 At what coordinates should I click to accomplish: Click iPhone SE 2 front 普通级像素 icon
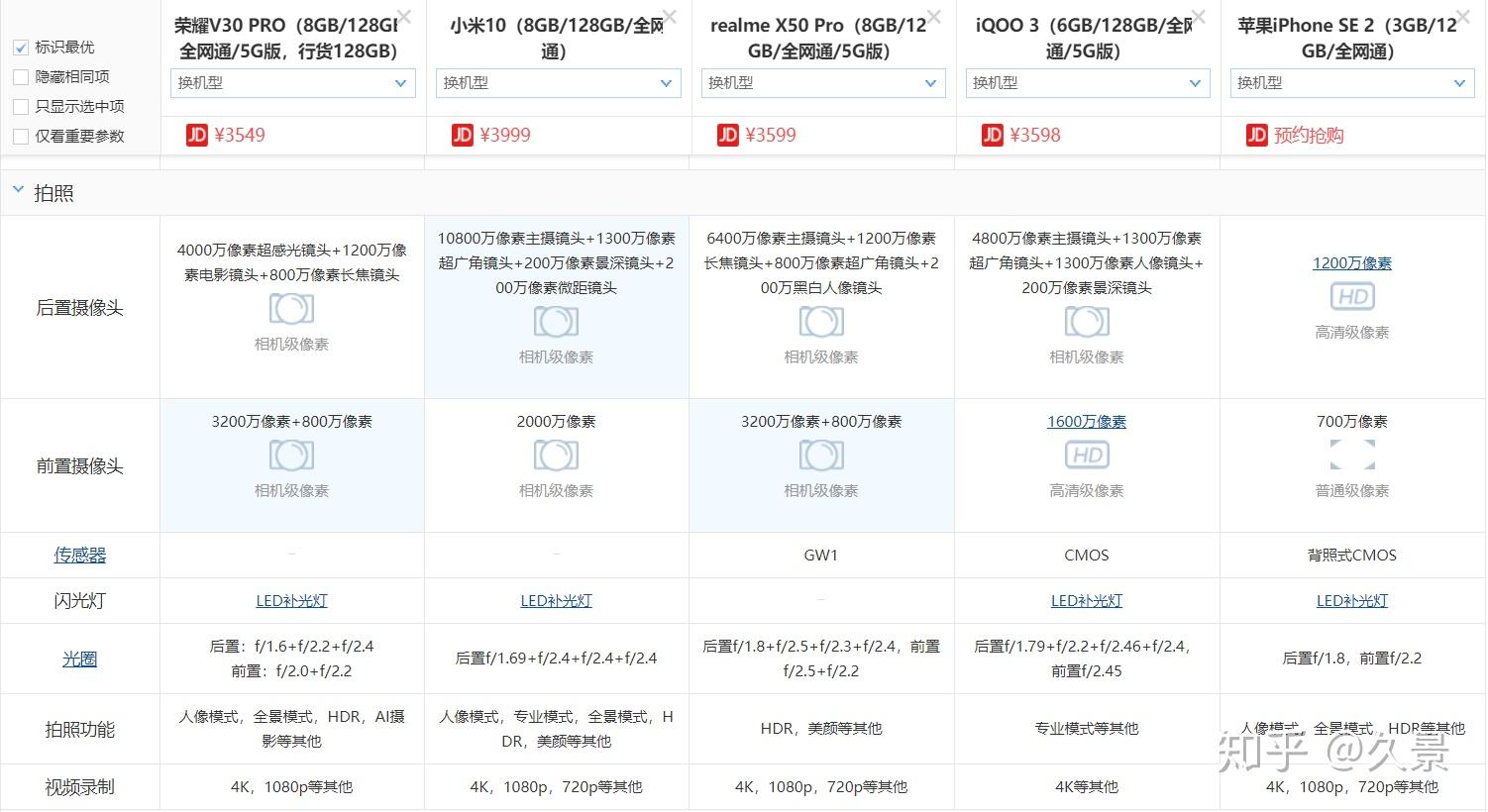tap(1352, 455)
